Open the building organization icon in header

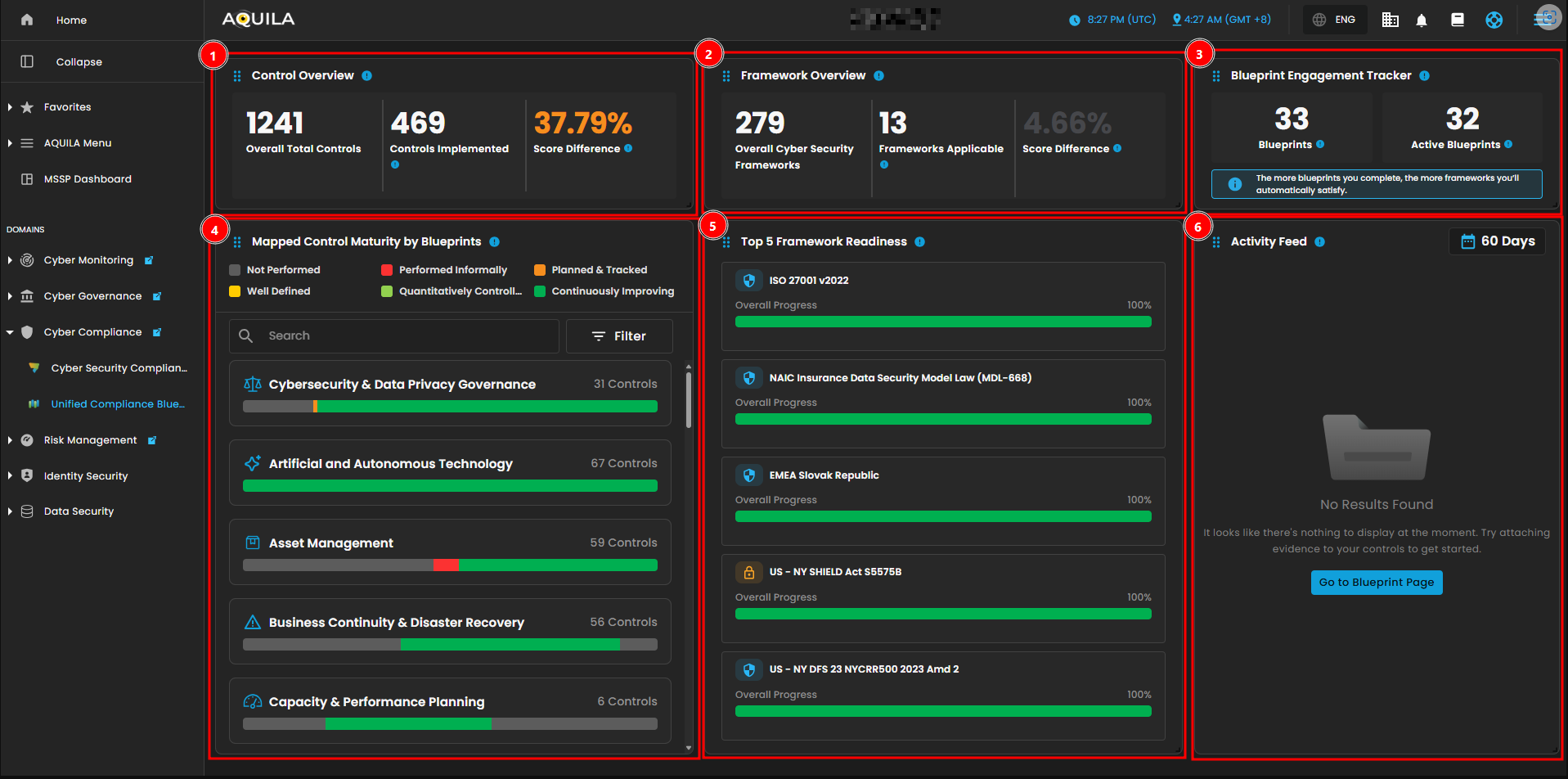(x=1390, y=20)
